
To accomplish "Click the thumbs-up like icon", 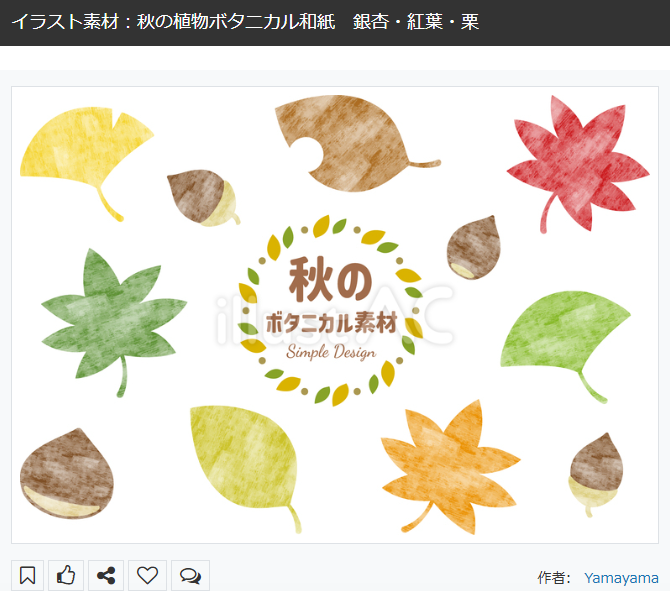I will [66, 575].
